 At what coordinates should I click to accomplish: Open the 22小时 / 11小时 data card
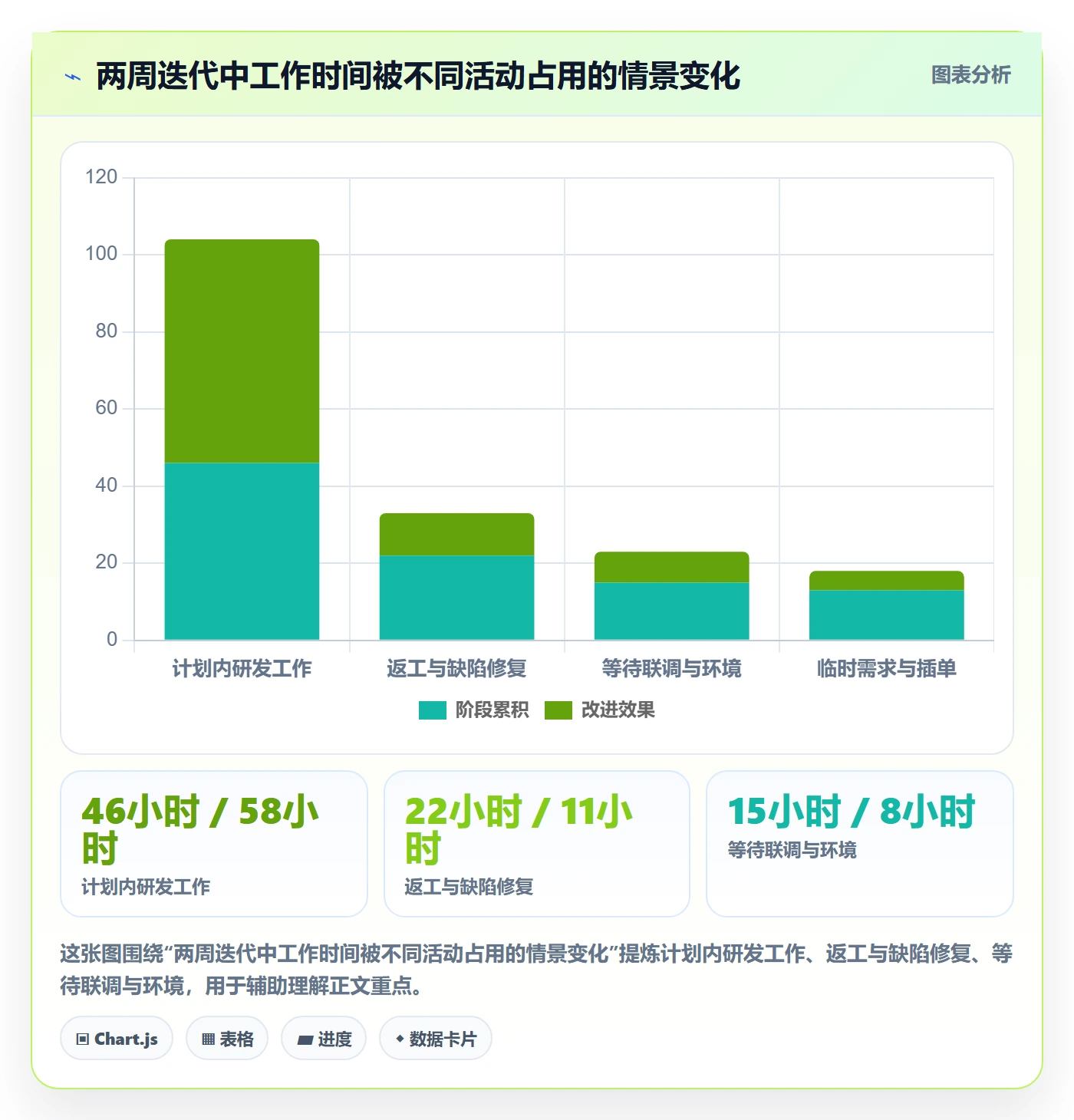(537, 844)
